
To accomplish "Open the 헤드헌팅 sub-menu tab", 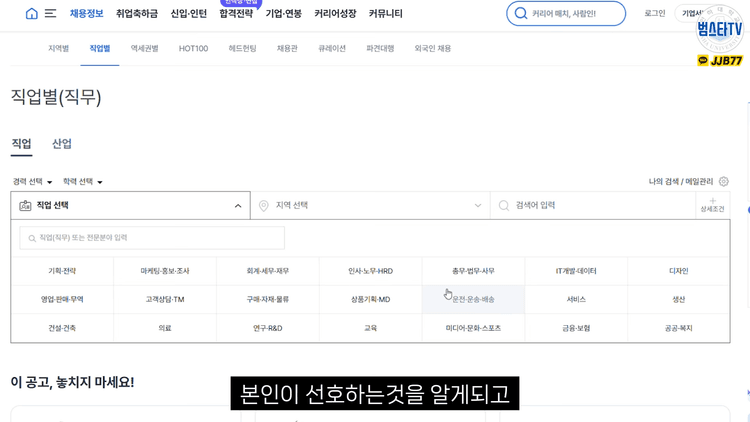I will pyautogui.click(x=242, y=49).
